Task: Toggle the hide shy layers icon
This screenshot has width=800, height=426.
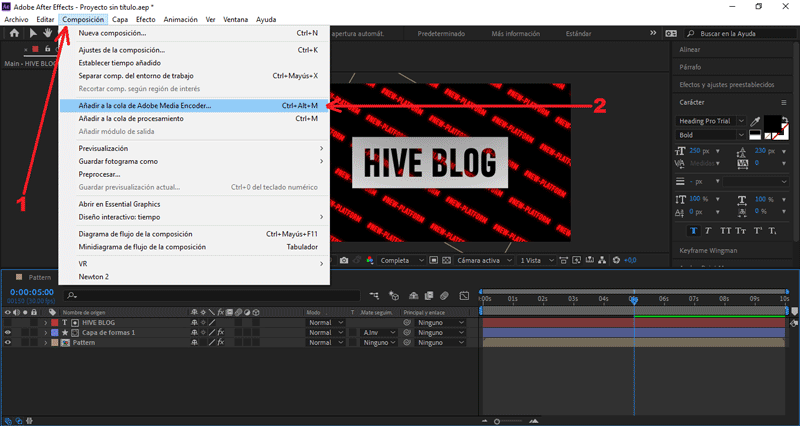Action: 414,295
